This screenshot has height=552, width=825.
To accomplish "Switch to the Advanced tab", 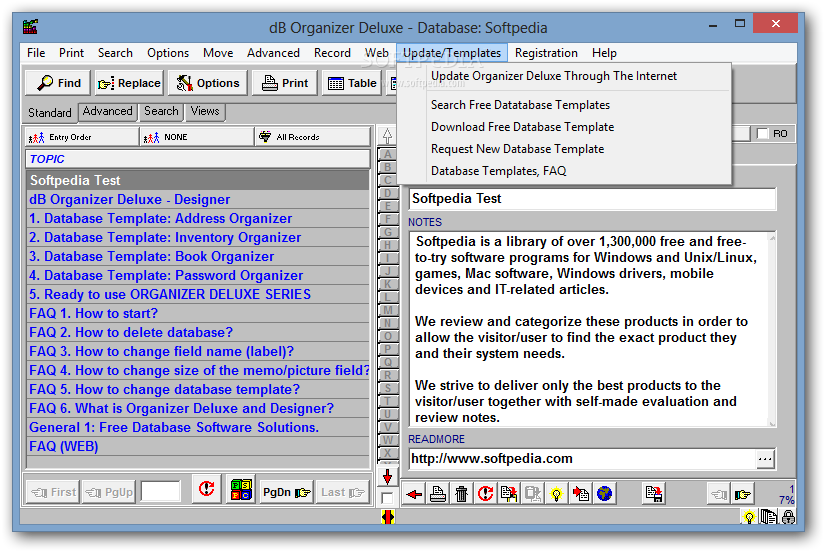I will point(107,112).
